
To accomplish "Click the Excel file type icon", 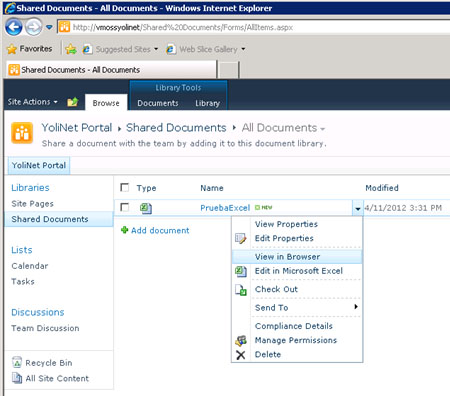I will (146, 208).
